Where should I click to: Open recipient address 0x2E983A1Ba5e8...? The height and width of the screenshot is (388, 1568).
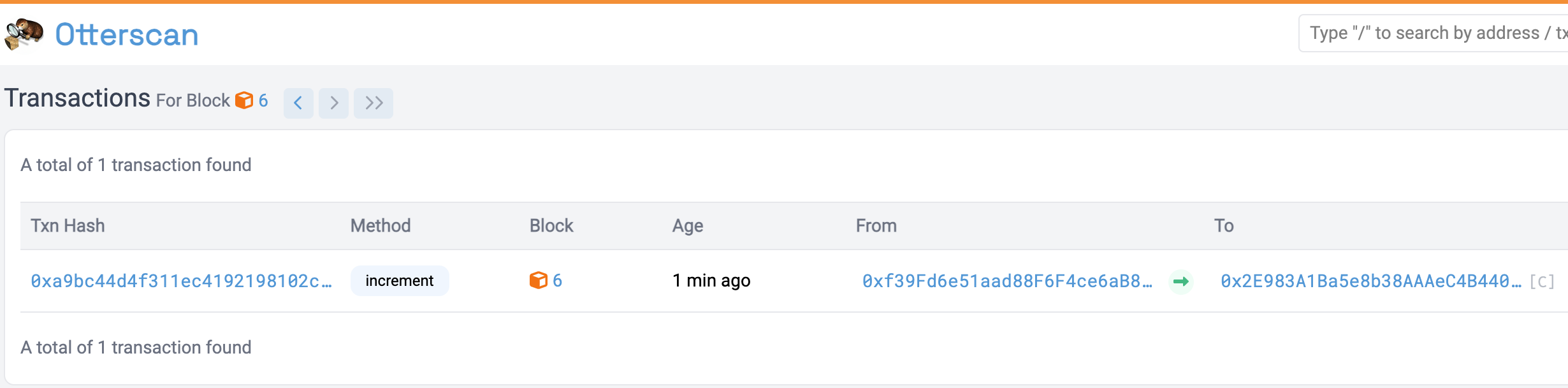(1371, 281)
